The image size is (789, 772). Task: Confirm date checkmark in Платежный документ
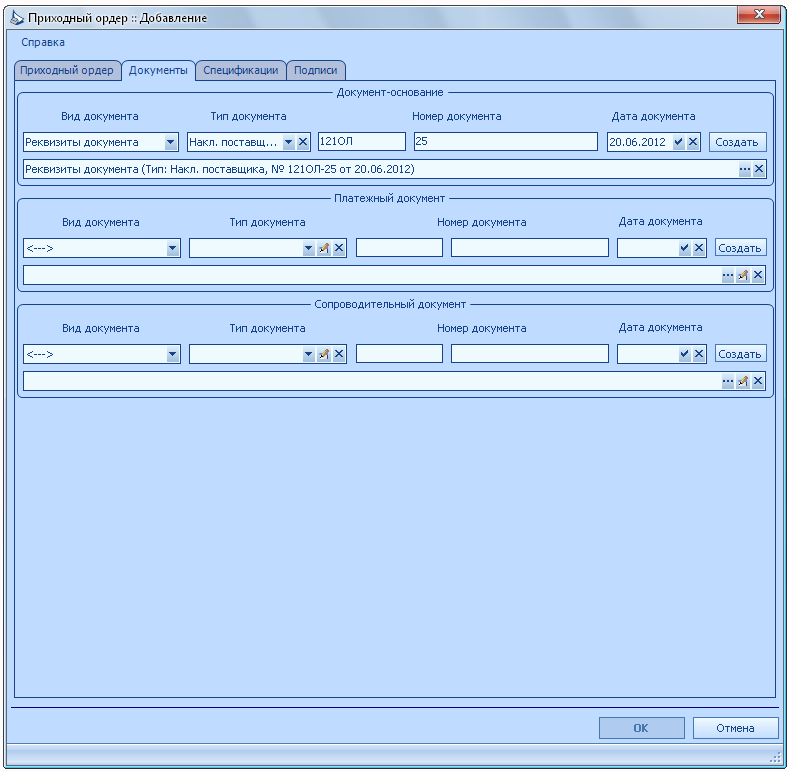tap(684, 248)
